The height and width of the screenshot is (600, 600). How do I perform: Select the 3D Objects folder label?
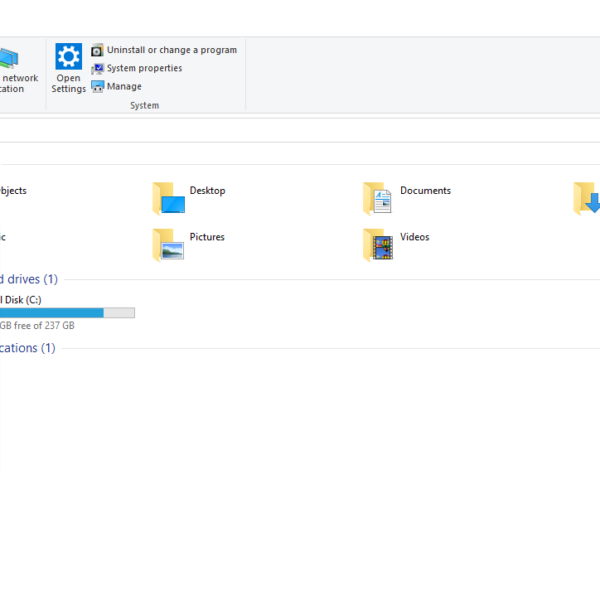click(x=13, y=191)
